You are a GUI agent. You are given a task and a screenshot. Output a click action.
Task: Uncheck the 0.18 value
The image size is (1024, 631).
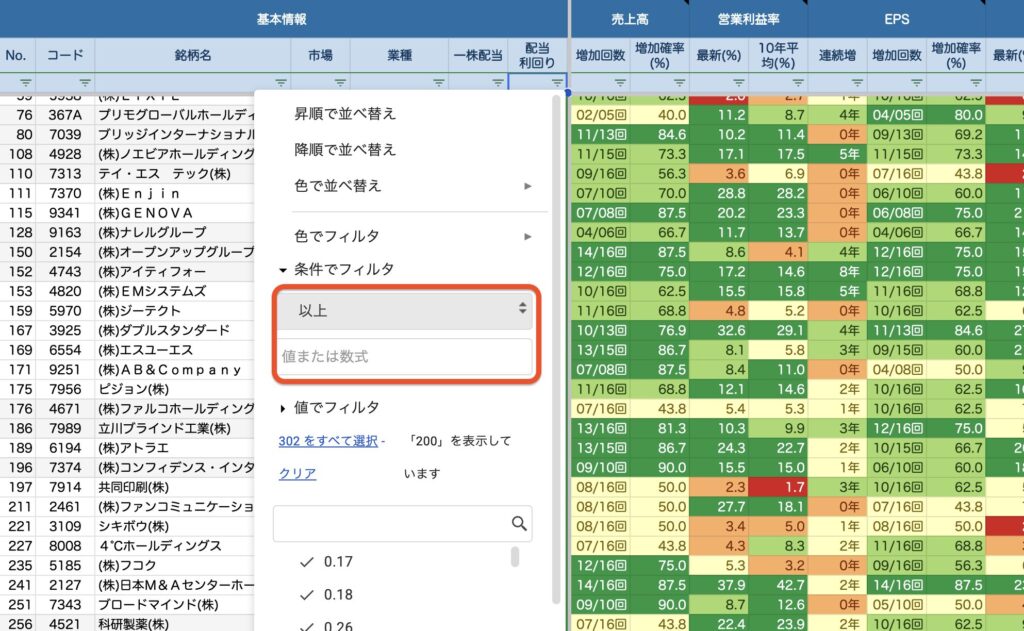[307, 594]
